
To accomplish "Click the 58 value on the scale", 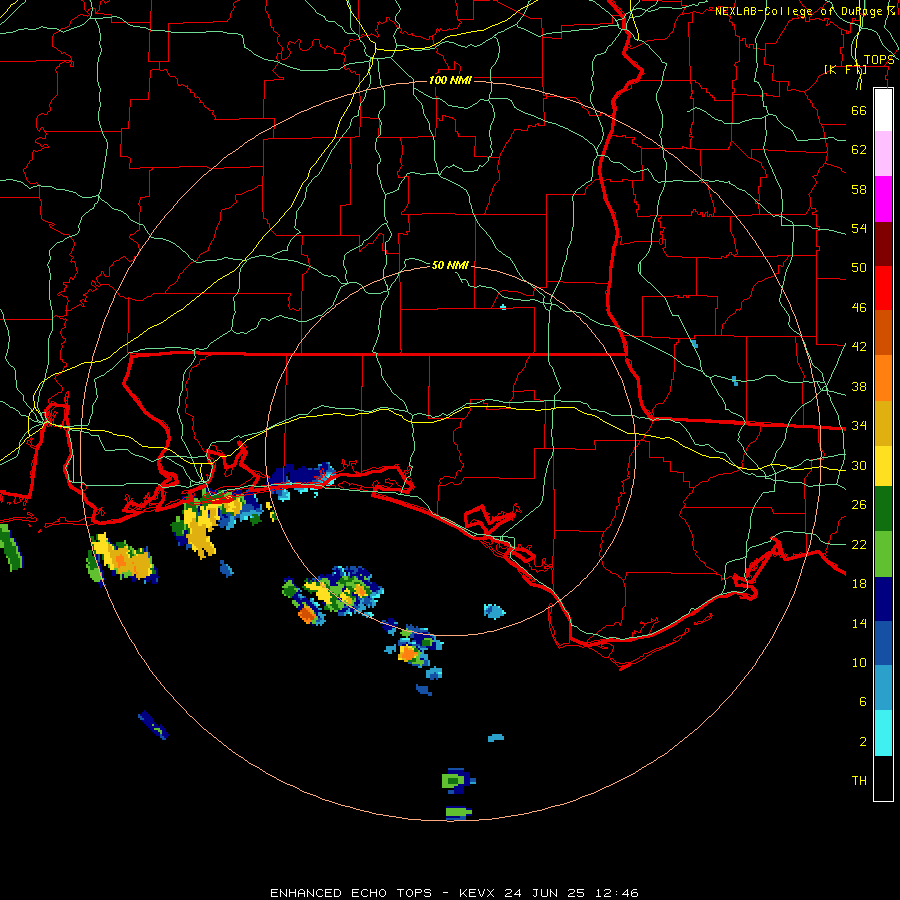I will [x=859, y=189].
